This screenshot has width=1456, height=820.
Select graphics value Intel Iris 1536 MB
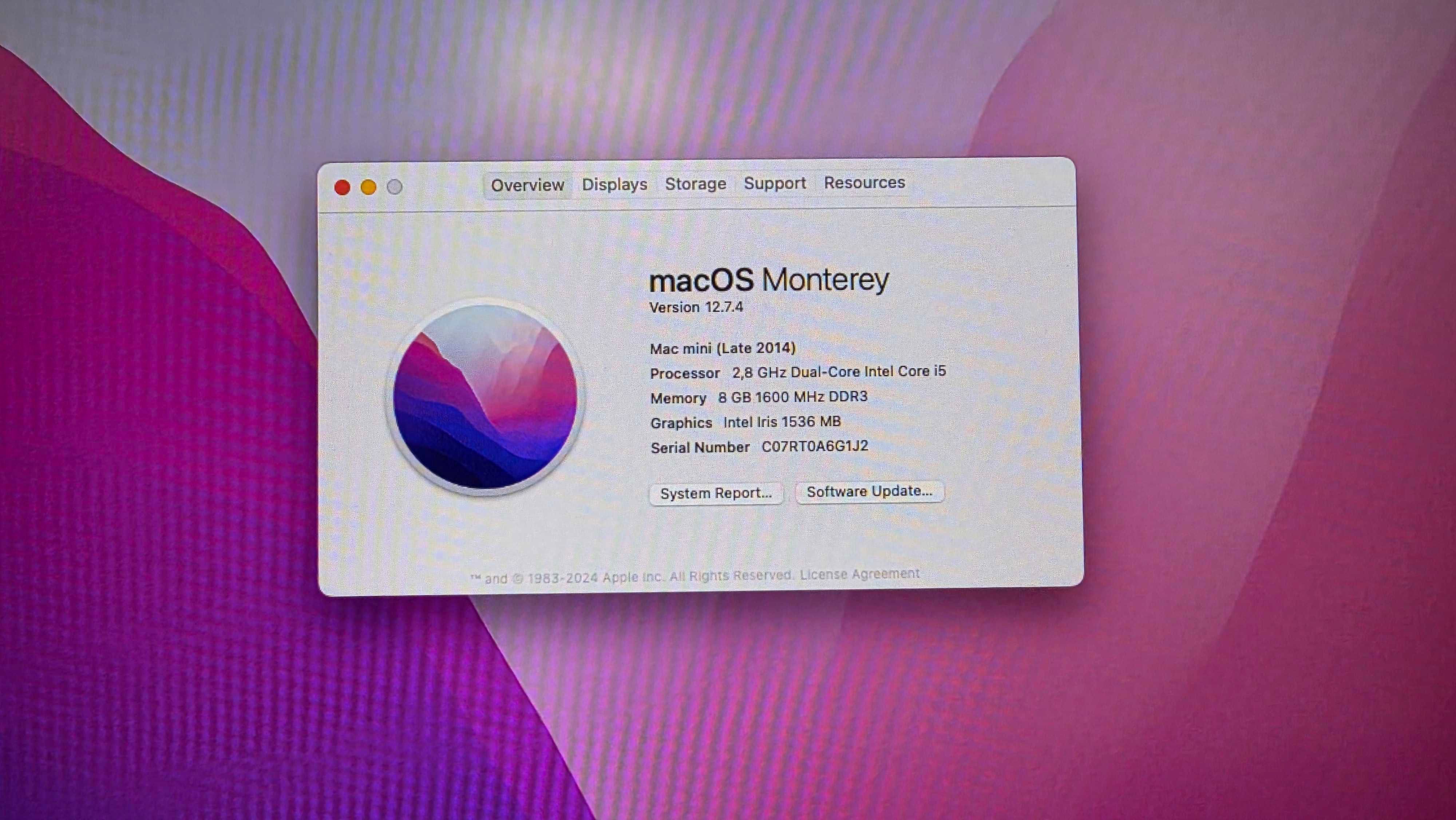pyautogui.click(x=782, y=422)
